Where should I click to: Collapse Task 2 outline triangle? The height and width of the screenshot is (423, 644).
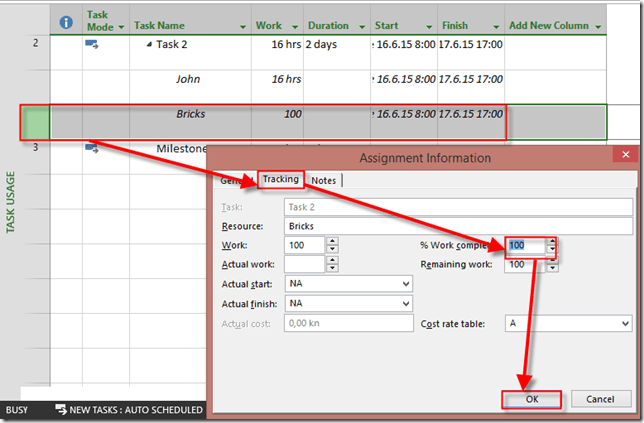click(x=149, y=45)
